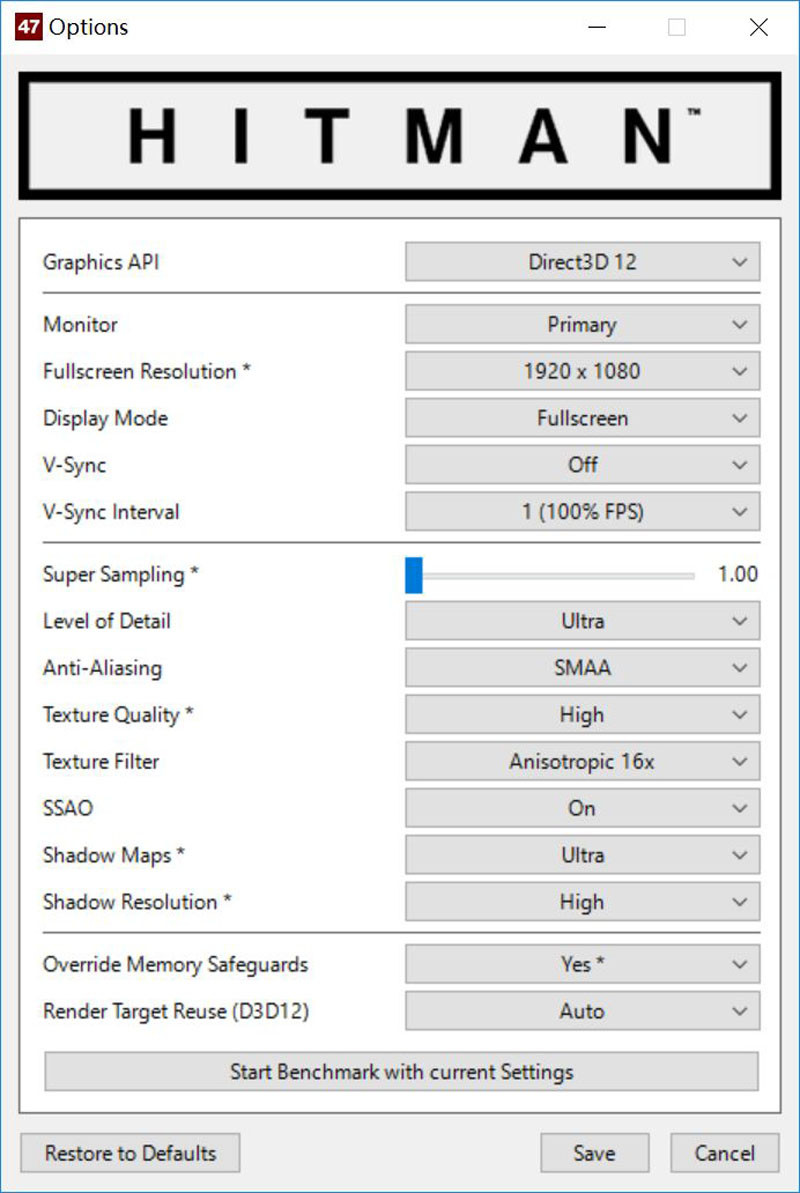The width and height of the screenshot is (800, 1193).
Task: Open the V-Sync dropdown showing Off
Action: pyautogui.click(x=582, y=465)
